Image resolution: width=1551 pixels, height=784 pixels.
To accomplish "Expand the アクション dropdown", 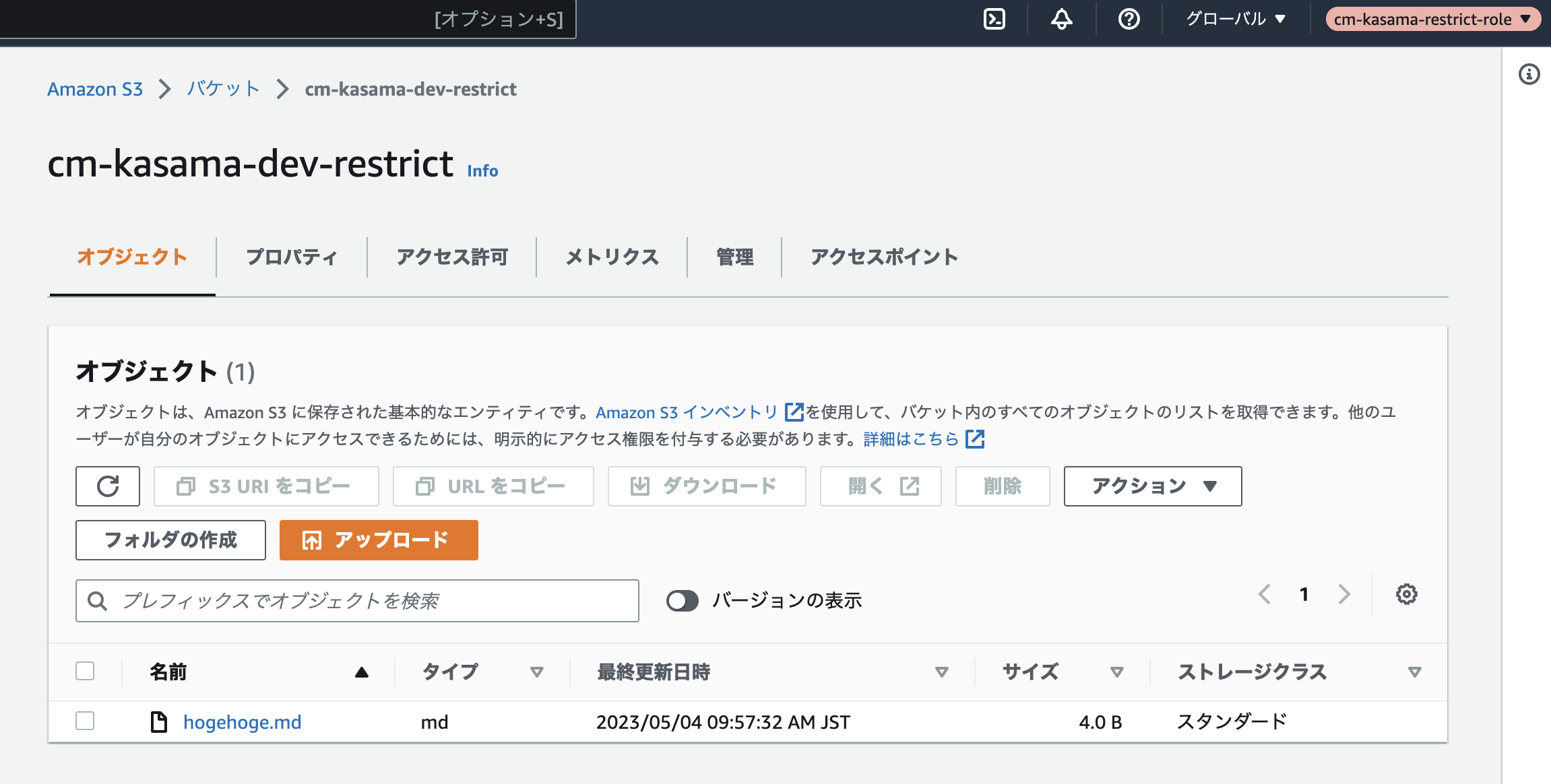I will point(1153,486).
